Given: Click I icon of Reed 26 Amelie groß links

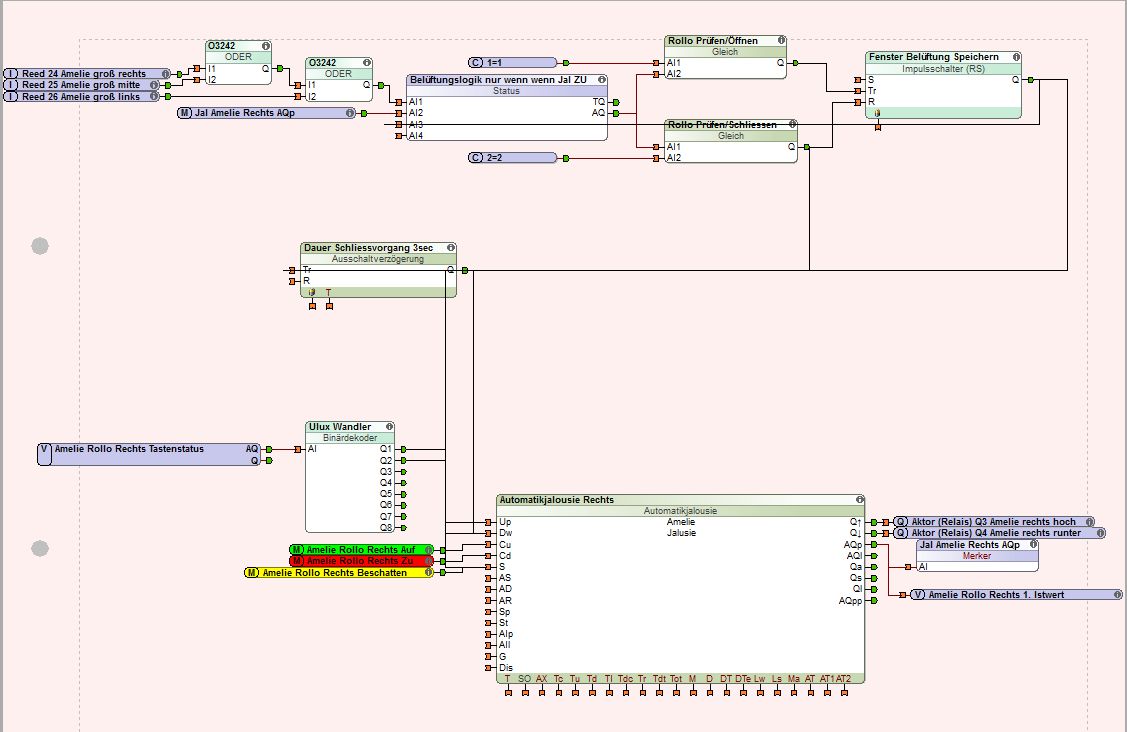Looking at the screenshot, I should tap(11, 96).
